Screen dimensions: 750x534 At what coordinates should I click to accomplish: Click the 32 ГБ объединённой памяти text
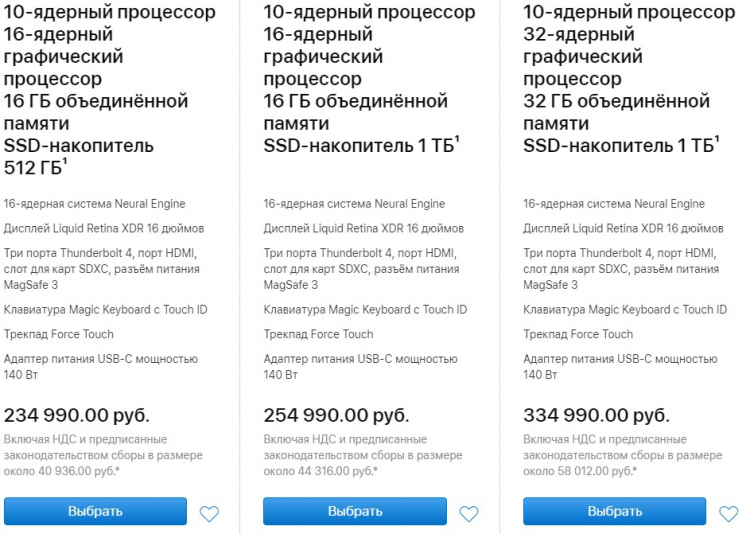(616, 112)
